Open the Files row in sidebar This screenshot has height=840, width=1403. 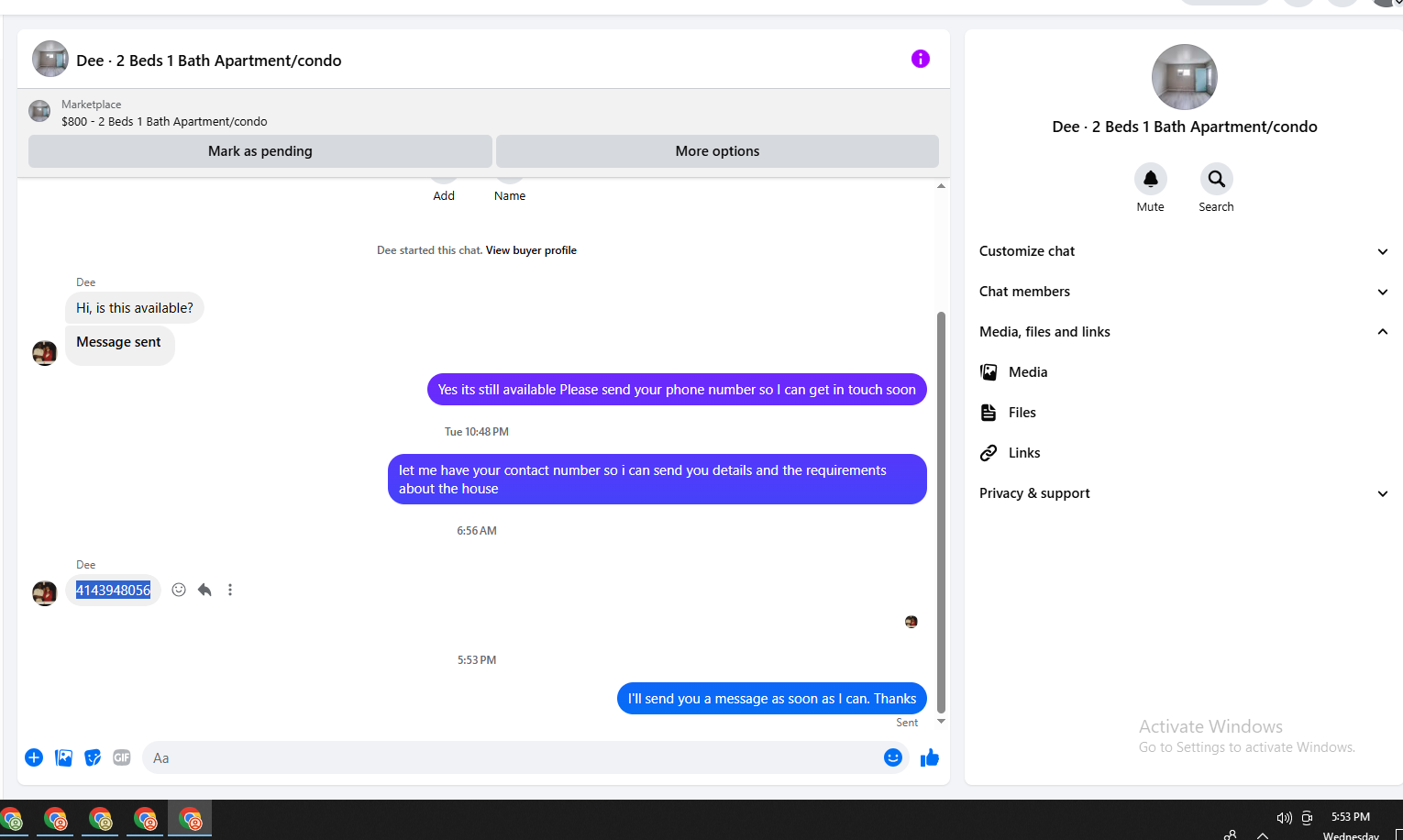point(1183,413)
